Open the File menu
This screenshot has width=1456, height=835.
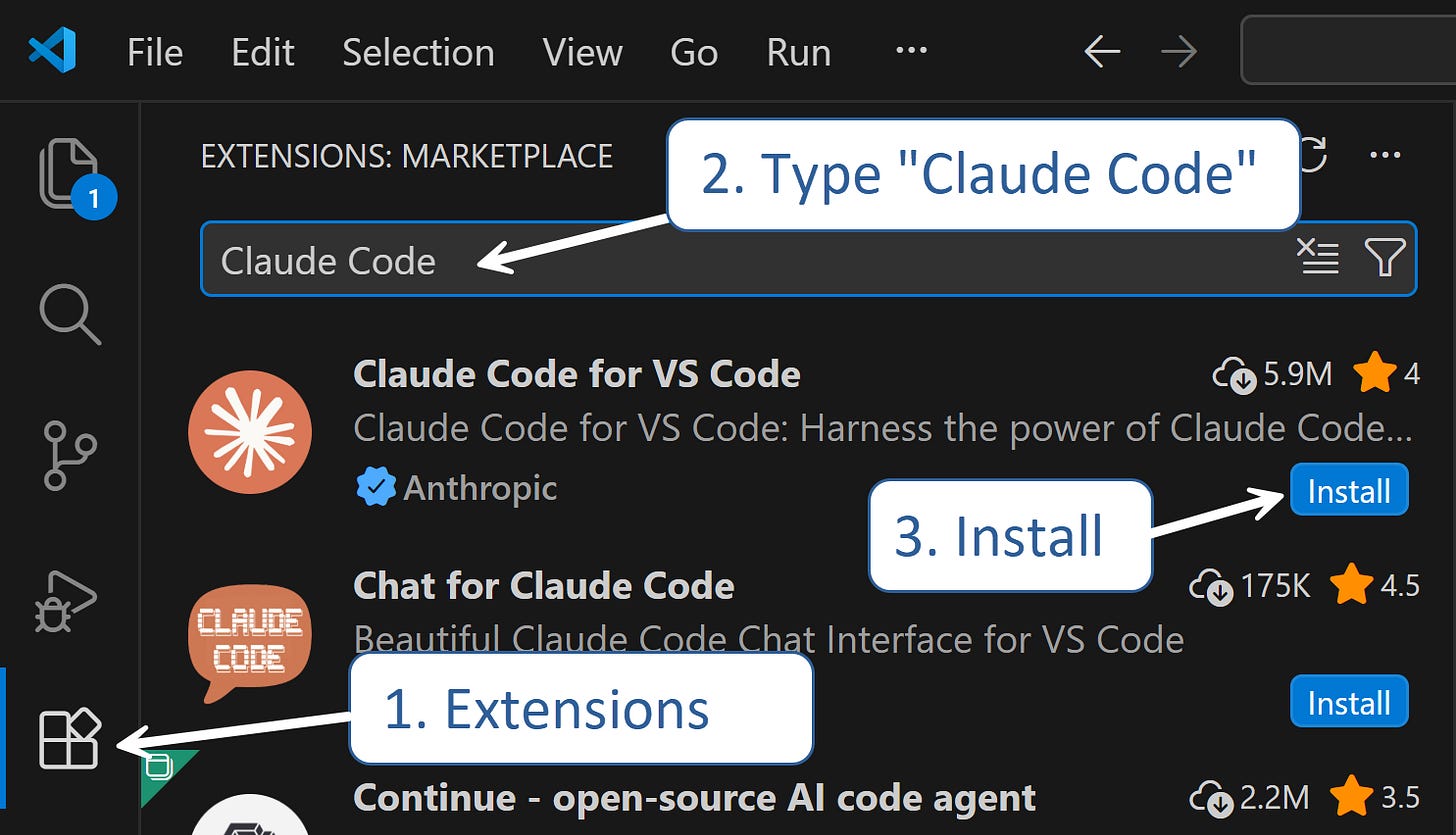pyautogui.click(x=154, y=52)
